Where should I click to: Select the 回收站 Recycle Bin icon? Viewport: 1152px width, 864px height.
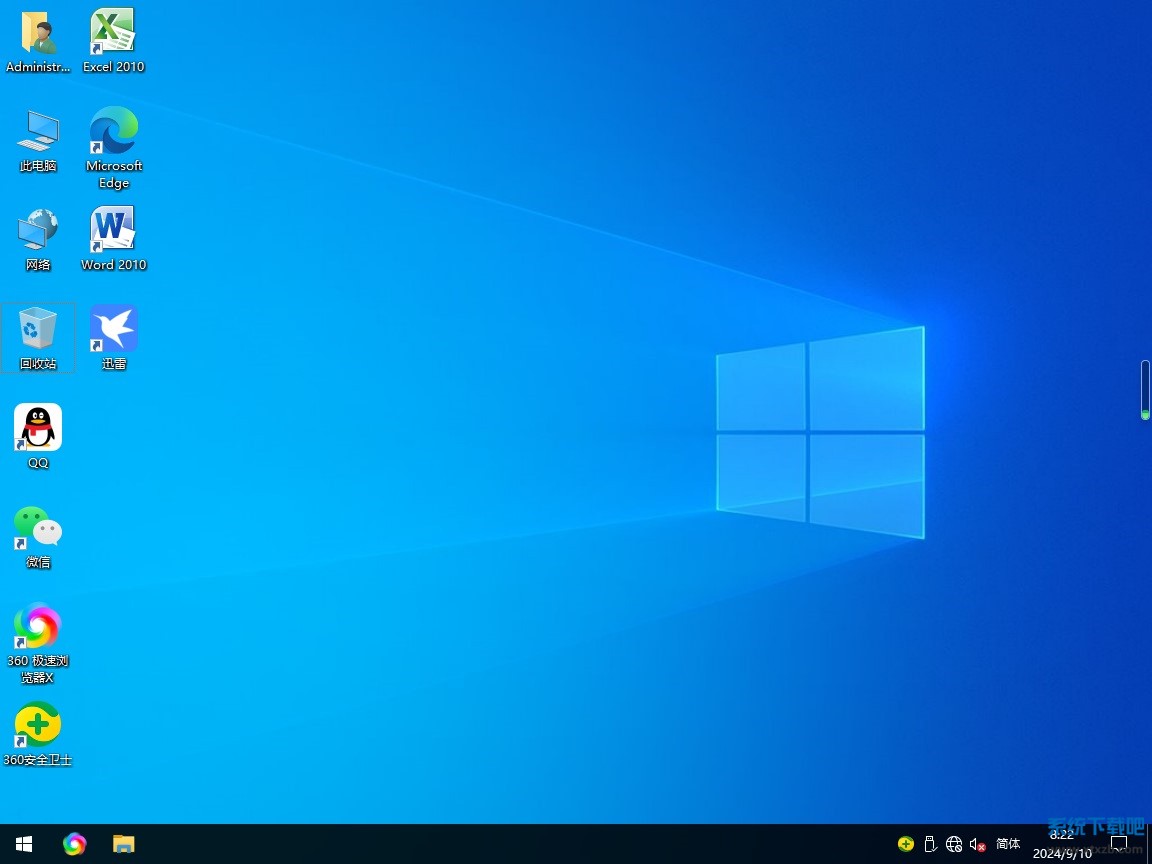(38, 329)
